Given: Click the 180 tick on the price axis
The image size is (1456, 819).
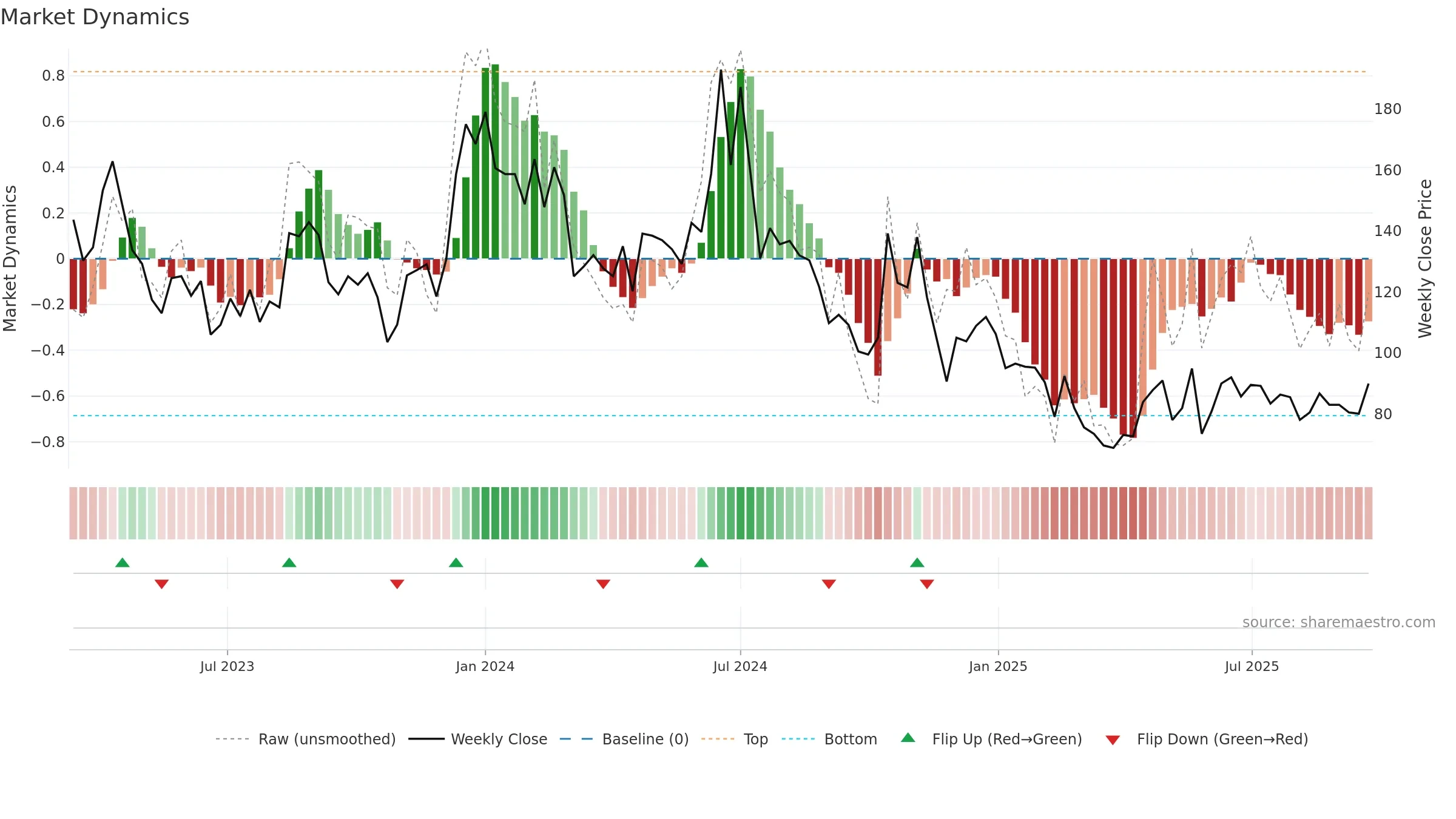Looking at the screenshot, I should [x=1388, y=109].
